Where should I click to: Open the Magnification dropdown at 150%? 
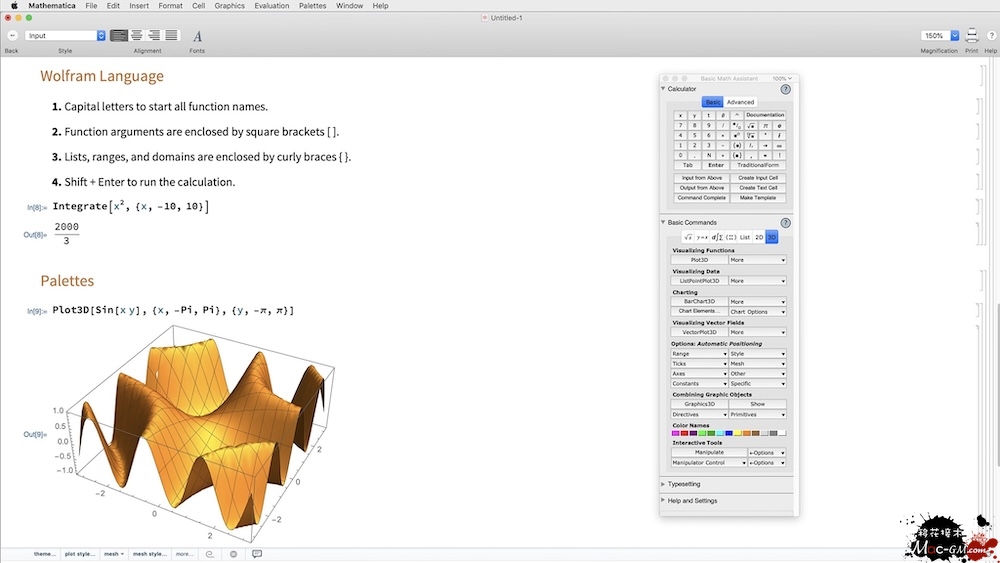(940, 36)
